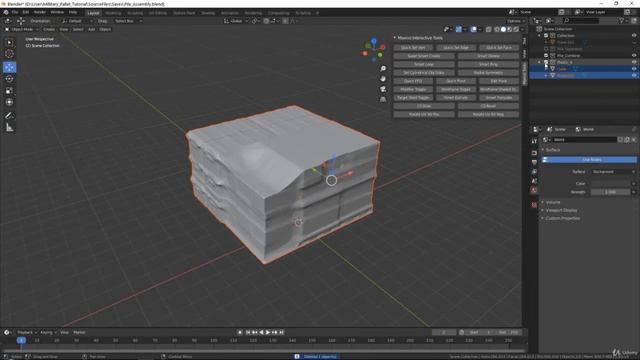Expand the Custom Properties panel
This screenshot has width=640, height=360.
coord(562,218)
